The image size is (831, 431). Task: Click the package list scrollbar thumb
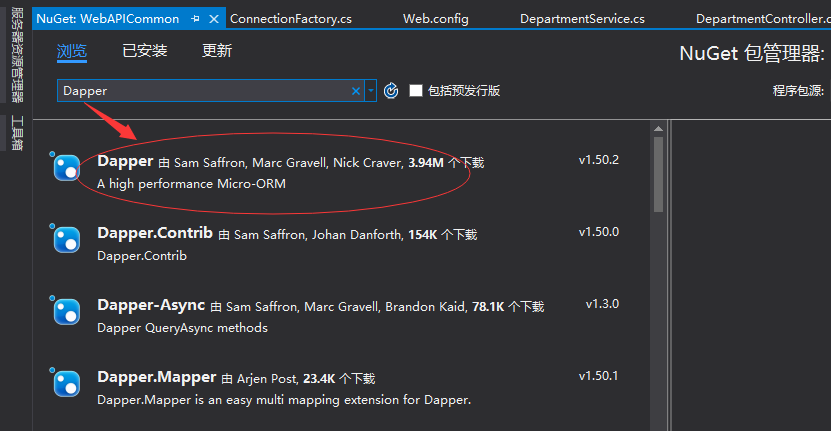click(658, 174)
